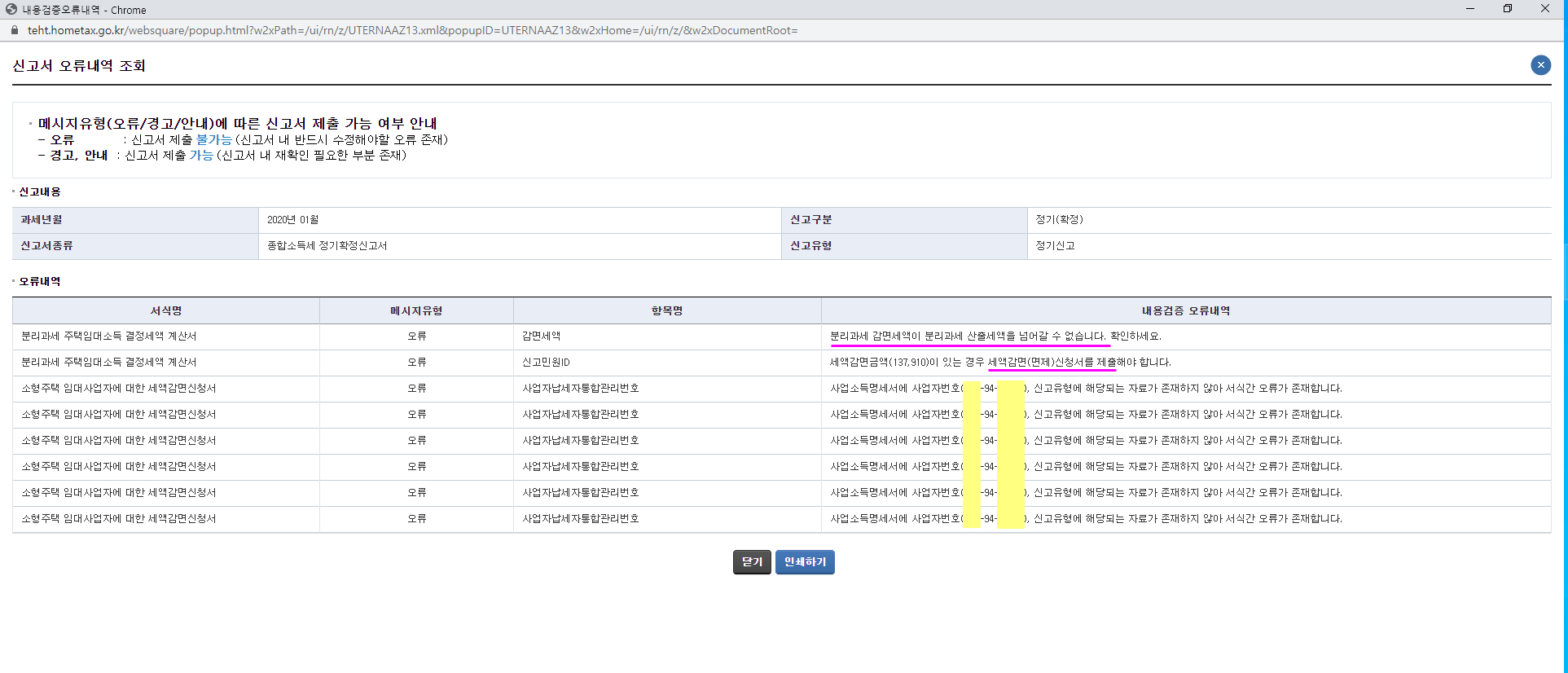Click the 인쇄하기 print button
The width and height of the screenshot is (1568, 673).
(805, 562)
